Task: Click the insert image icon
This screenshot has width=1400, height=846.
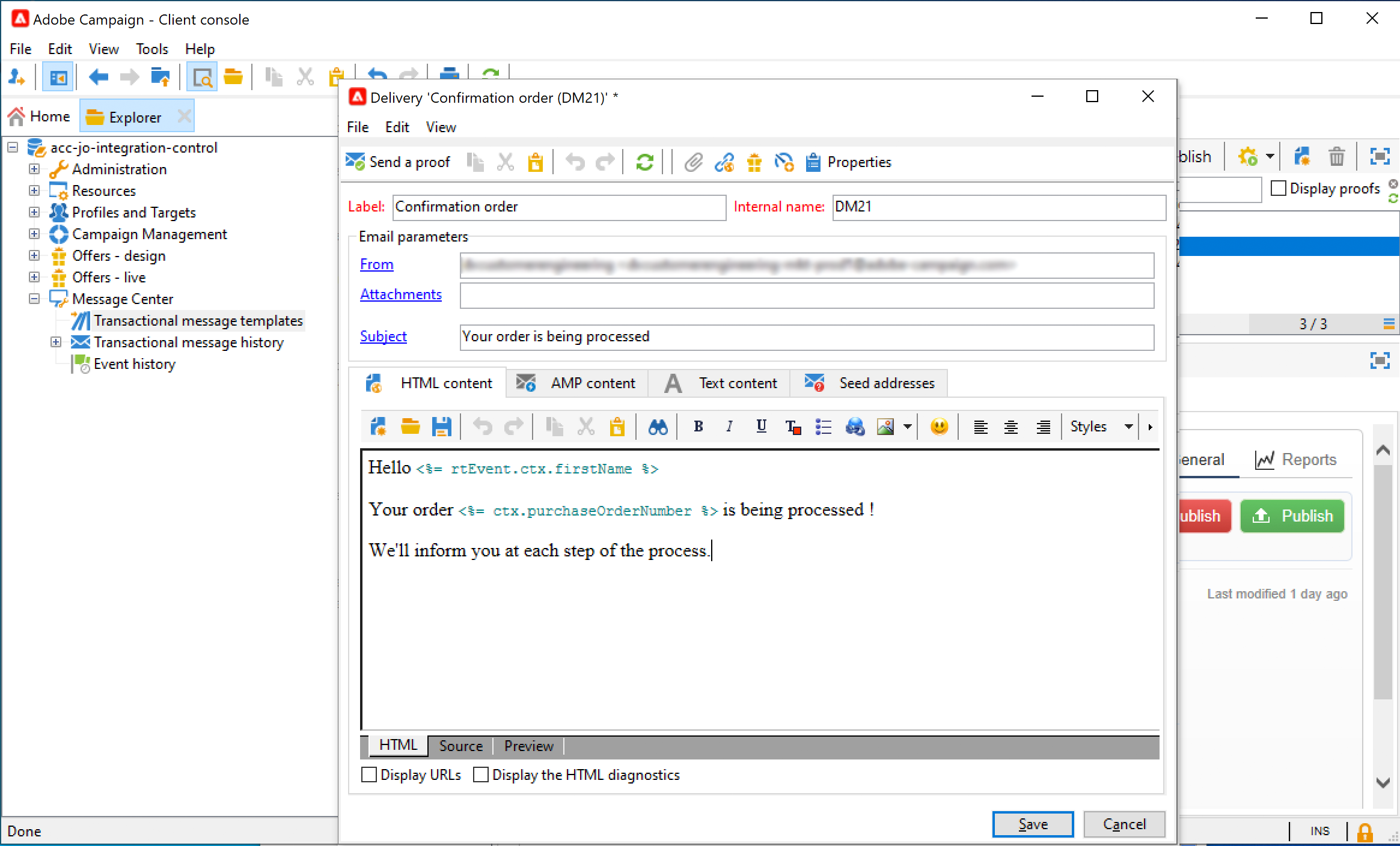Action: pyautogui.click(x=885, y=427)
